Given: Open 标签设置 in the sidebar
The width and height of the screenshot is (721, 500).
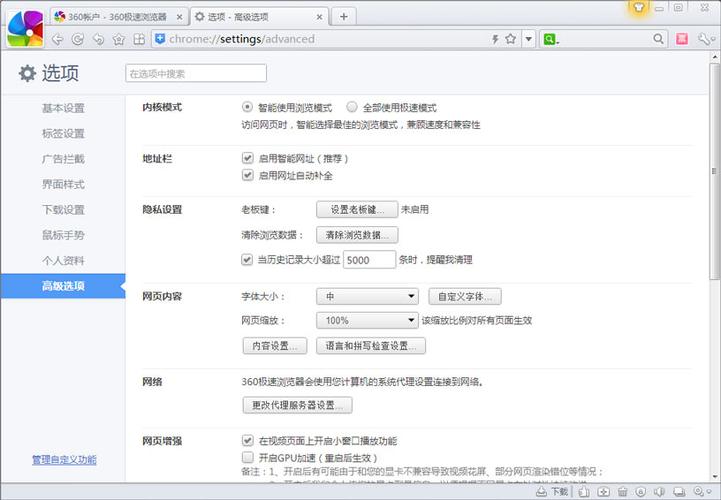Looking at the screenshot, I should pos(63,133).
